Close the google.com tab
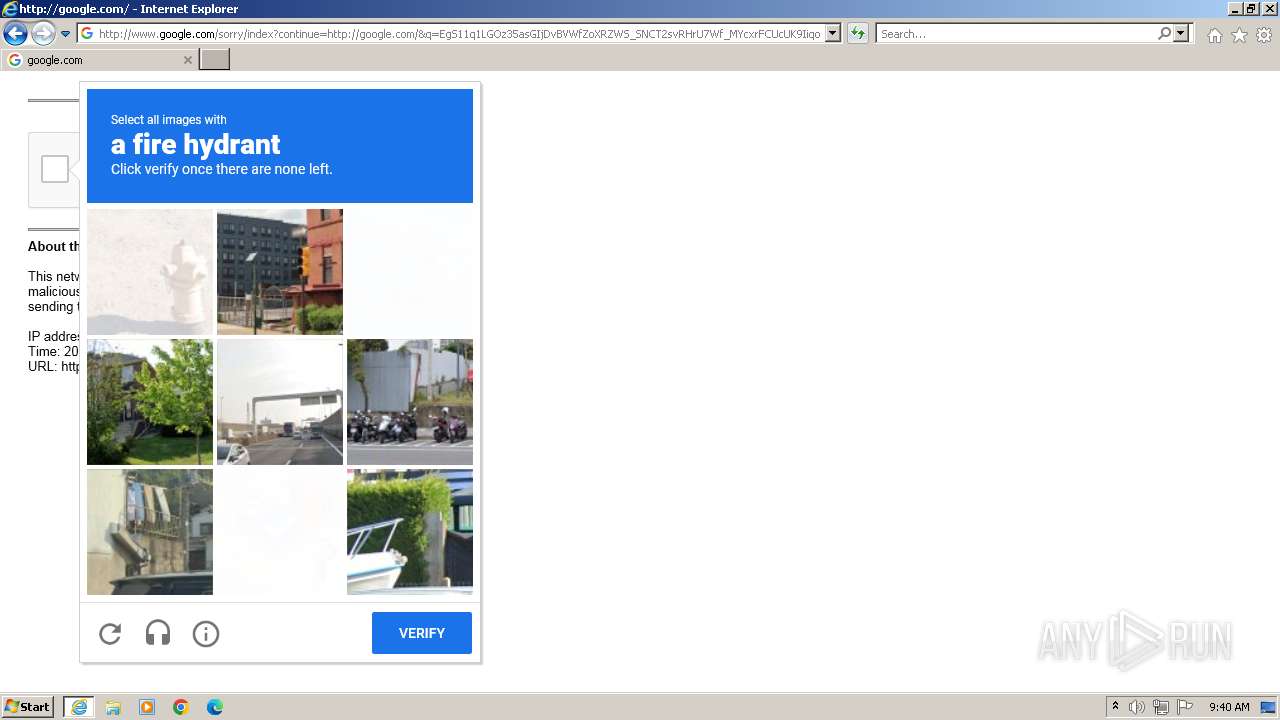Screen dimensions: 1280x720 [187, 60]
